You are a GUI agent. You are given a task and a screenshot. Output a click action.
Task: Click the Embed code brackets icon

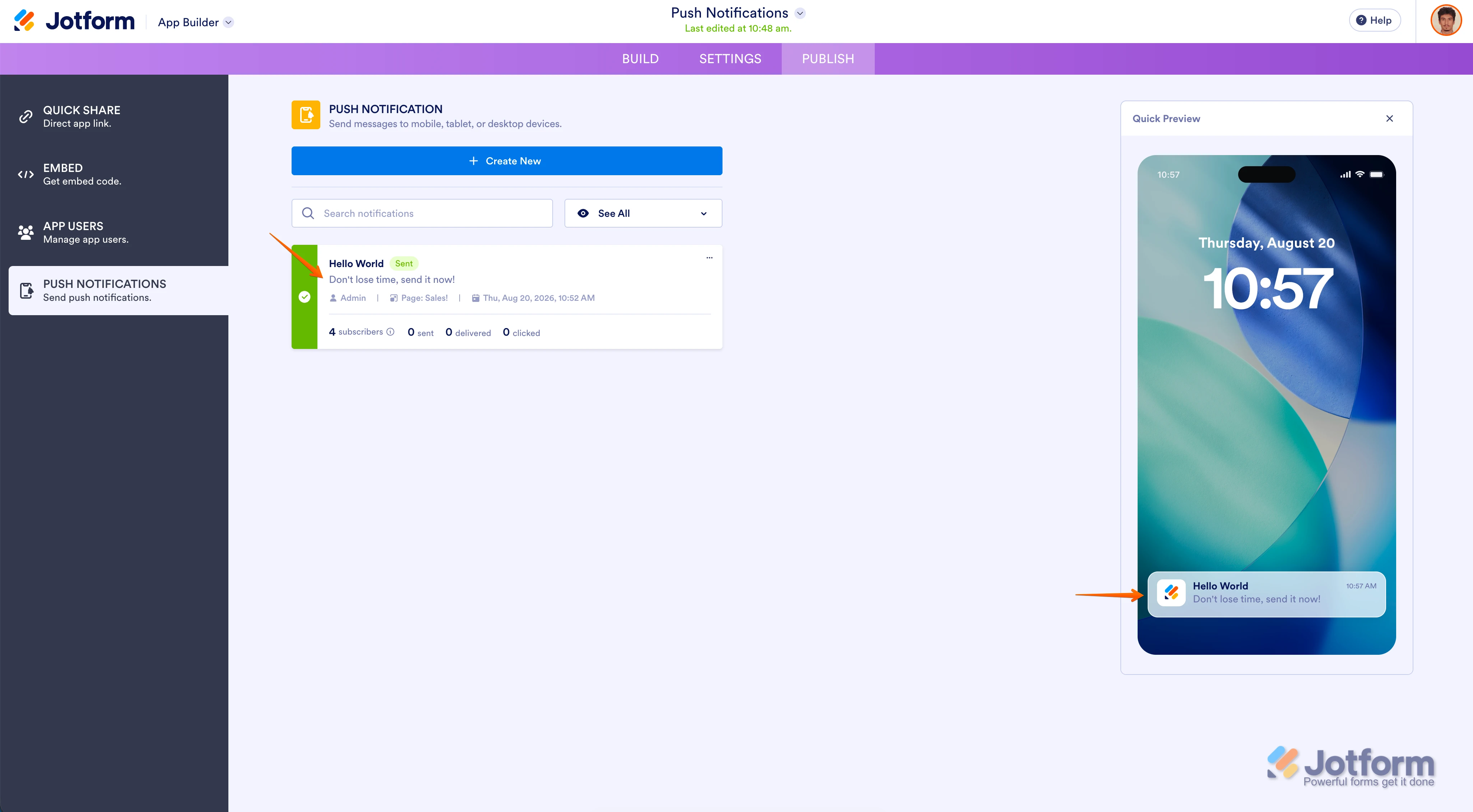point(26,174)
